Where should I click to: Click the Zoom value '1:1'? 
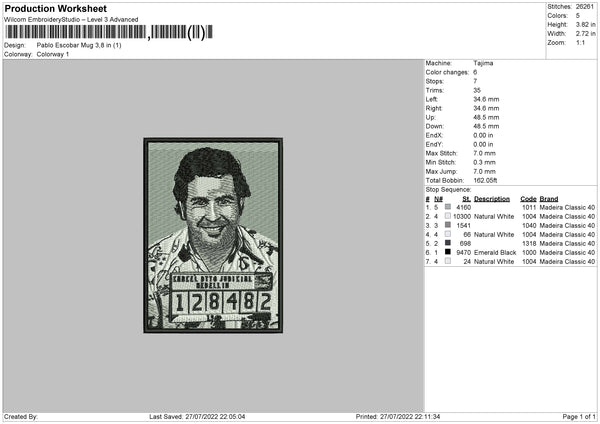[580, 42]
